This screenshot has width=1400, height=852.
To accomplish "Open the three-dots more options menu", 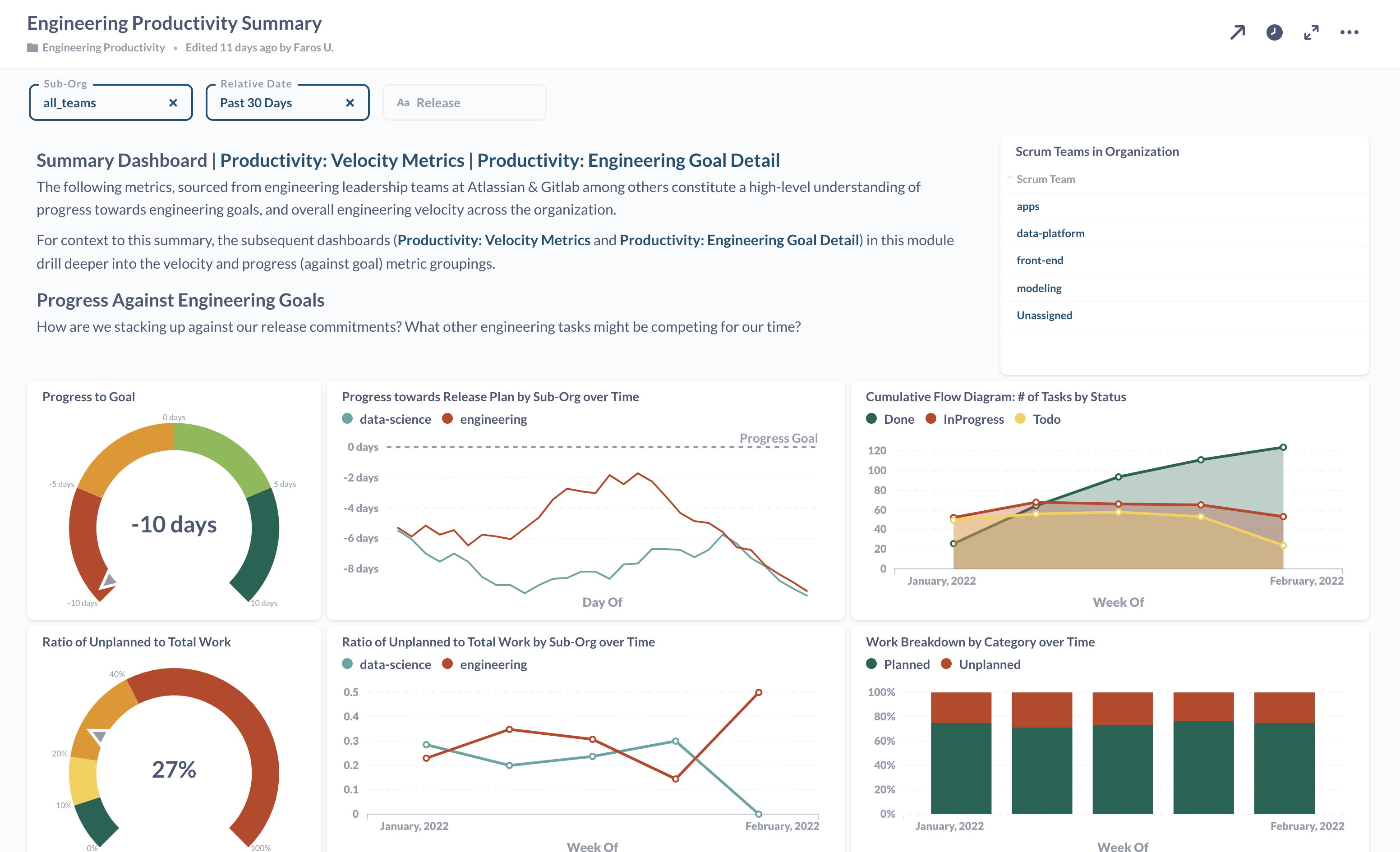I will coord(1349,32).
